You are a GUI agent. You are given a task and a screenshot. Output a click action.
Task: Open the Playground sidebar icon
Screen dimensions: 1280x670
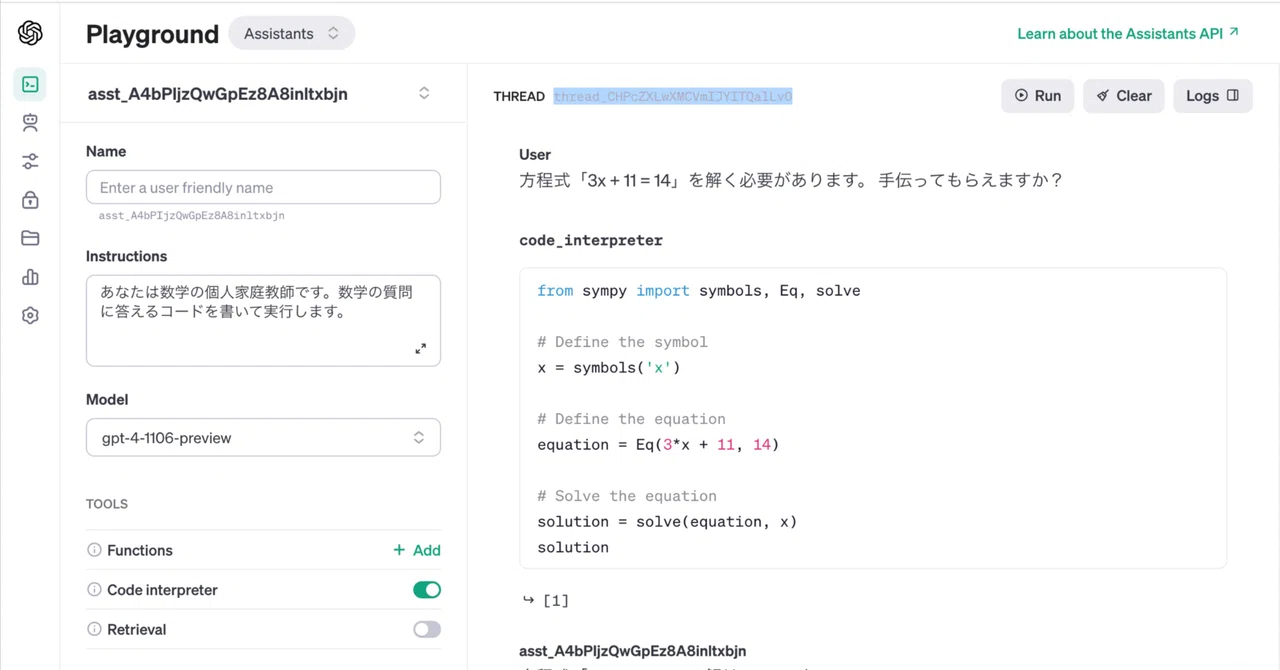(30, 84)
